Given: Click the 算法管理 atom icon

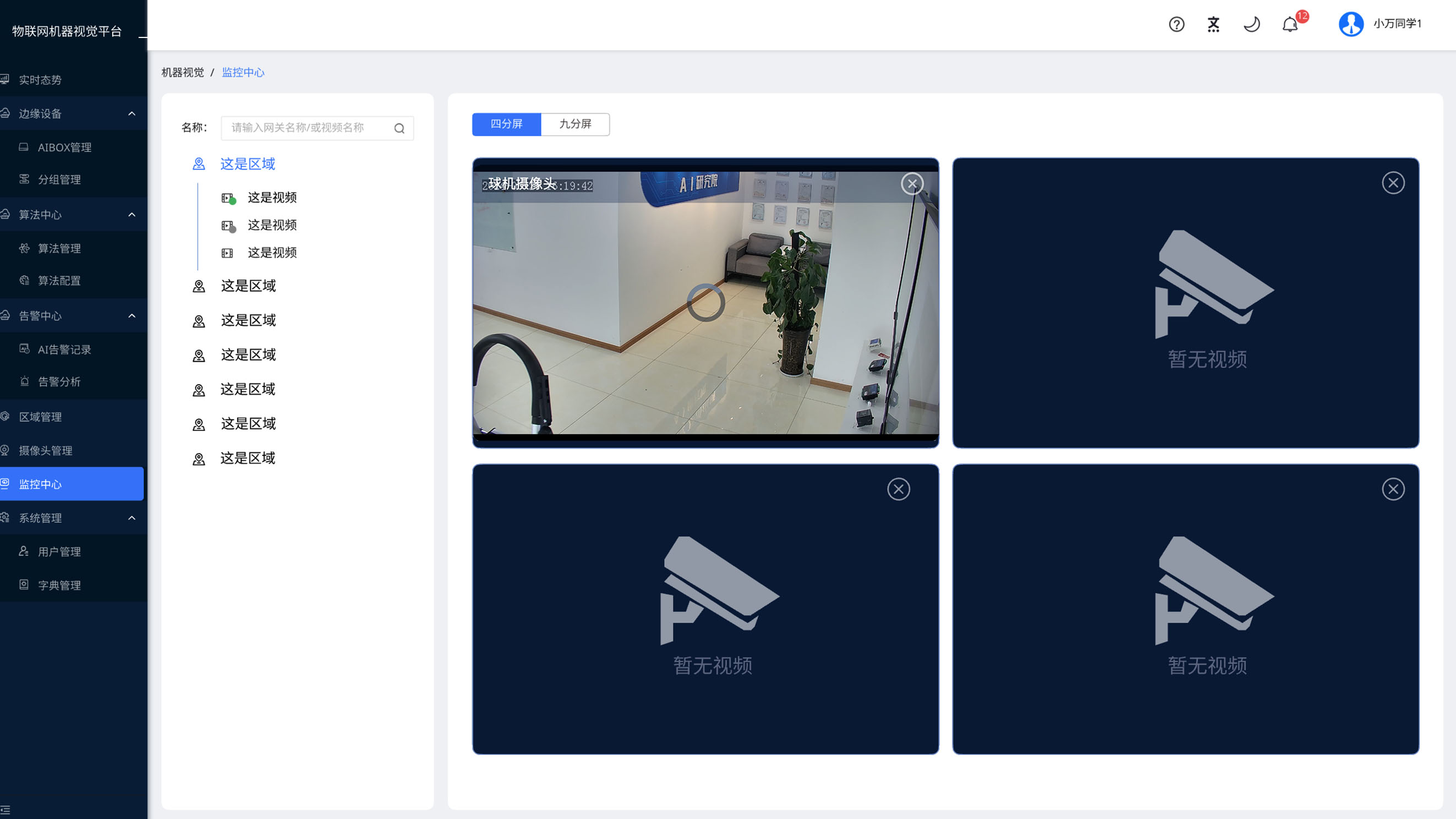Looking at the screenshot, I should (x=24, y=248).
